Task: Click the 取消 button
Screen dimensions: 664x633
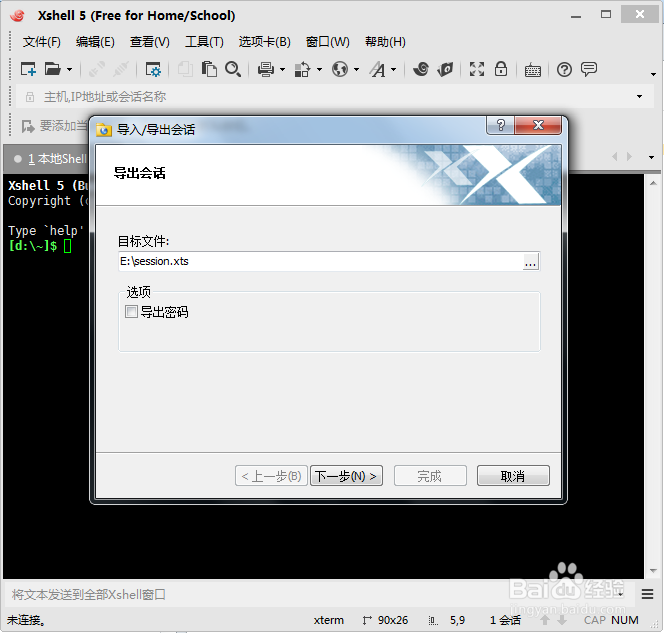Action: coord(513,476)
